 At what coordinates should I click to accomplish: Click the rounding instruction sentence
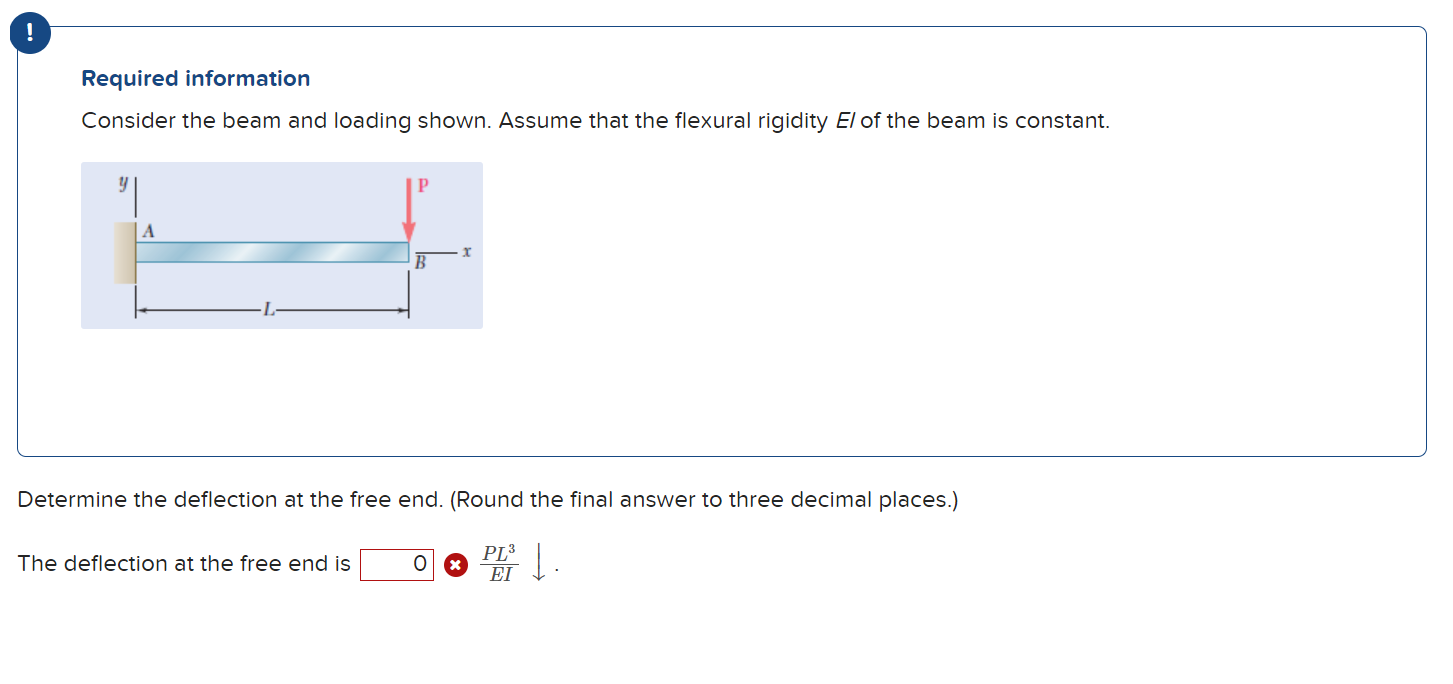click(x=488, y=499)
